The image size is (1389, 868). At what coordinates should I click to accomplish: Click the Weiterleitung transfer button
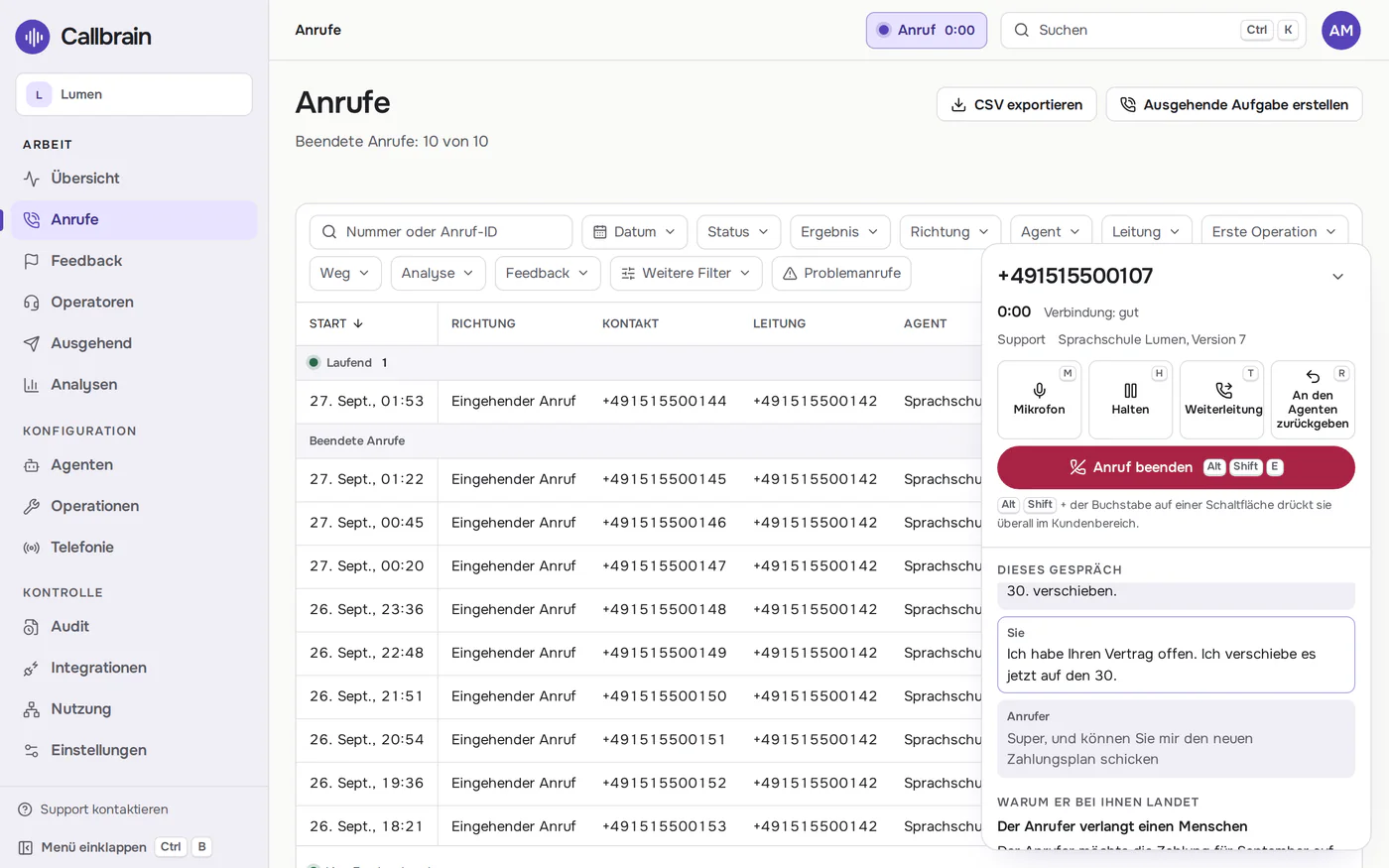(1222, 400)
